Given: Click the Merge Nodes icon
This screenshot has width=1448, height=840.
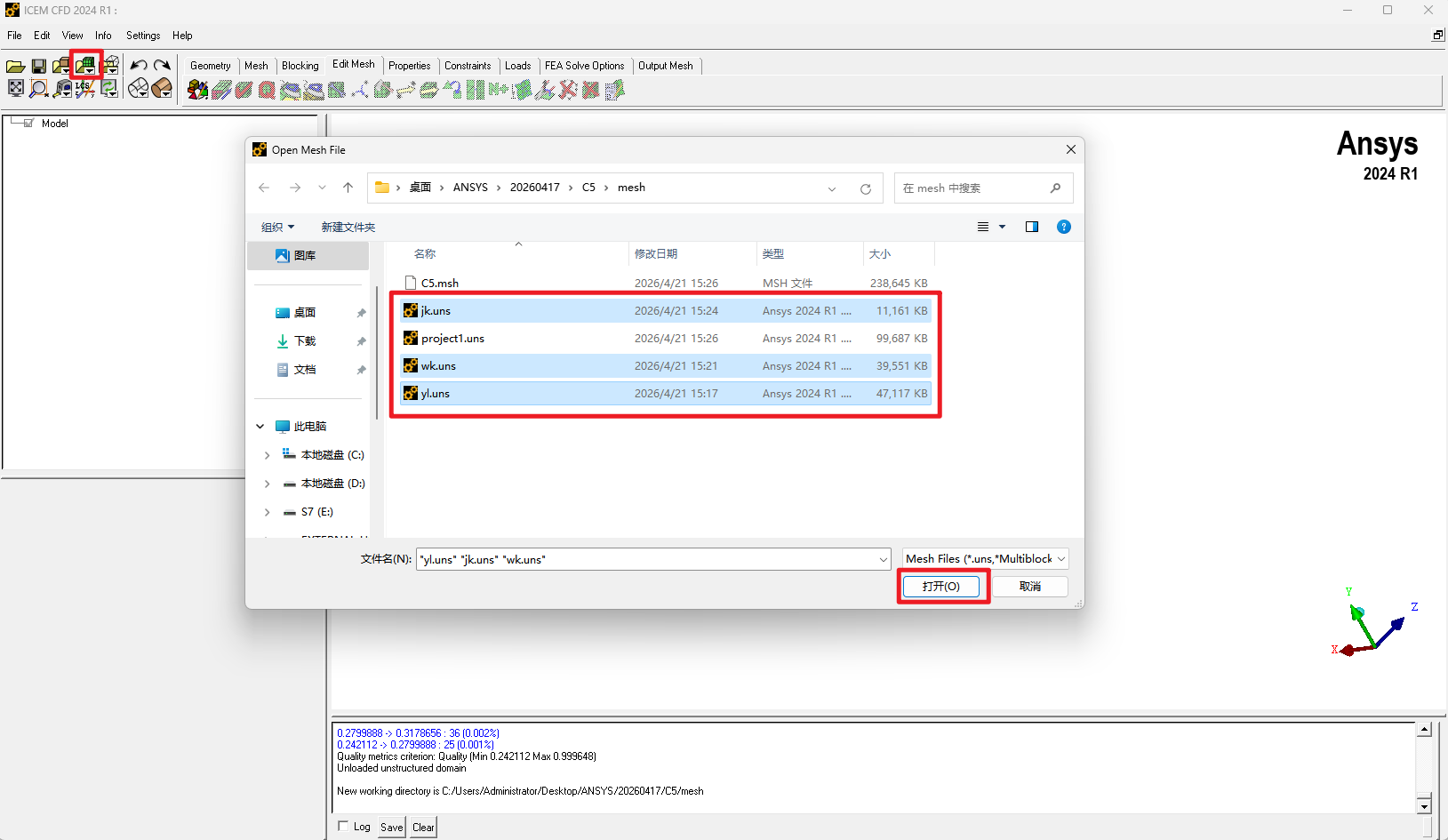Looking at the screenshot, I should [x=360, y=89].
